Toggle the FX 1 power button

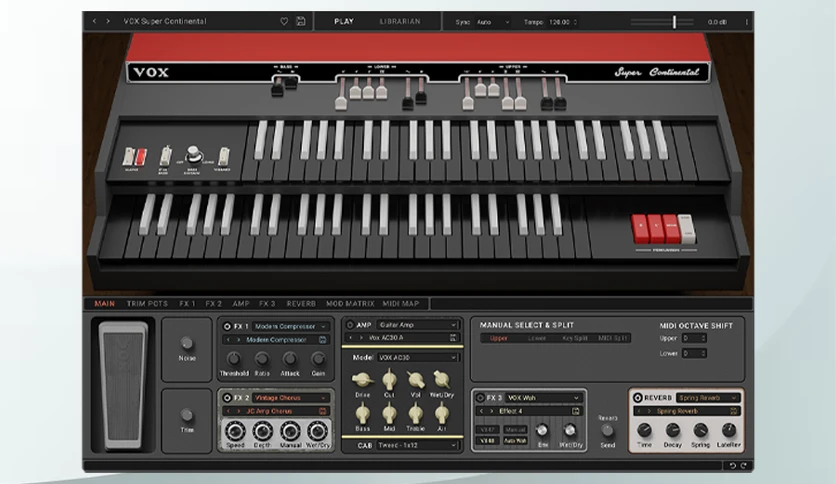[227, 326]
